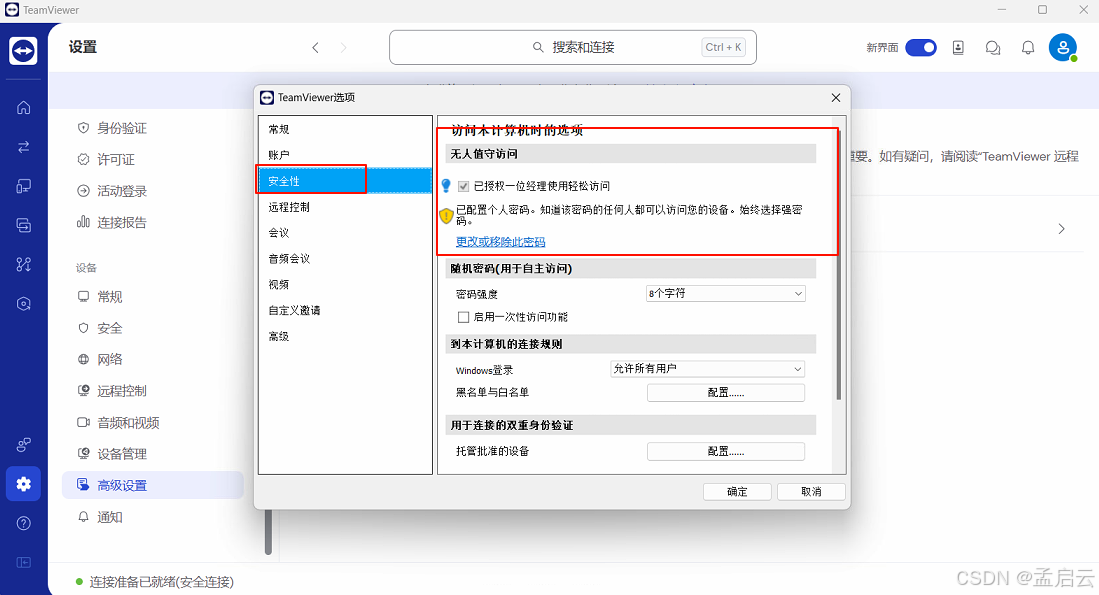Uncheck 已授权一位经理使用轻松访问 checkbox
The width and height of the screenshot is (1099, 595).
pyautogui.click(x=463, y=186)
